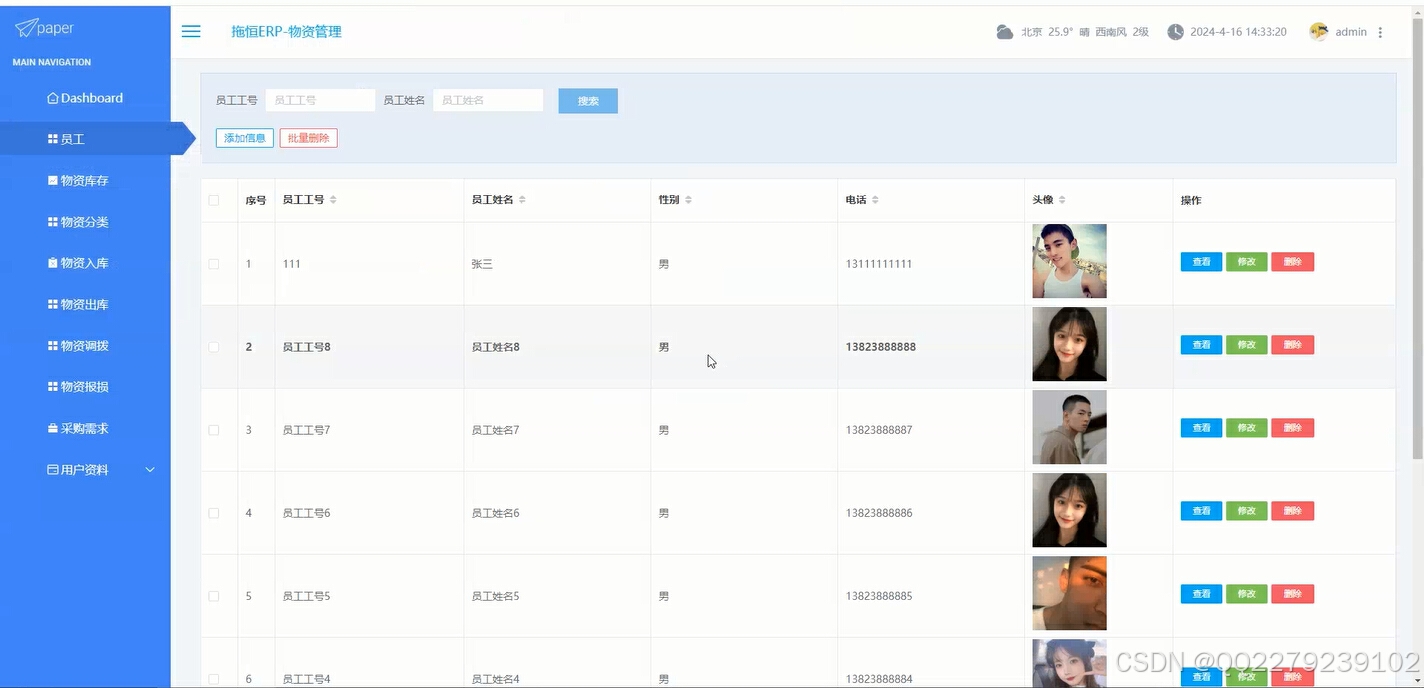Image resolution: width=1424 pixels, height=688 pixels.
Task: Select the checkbox on 张三's row
Action: [x=214, y=263]
